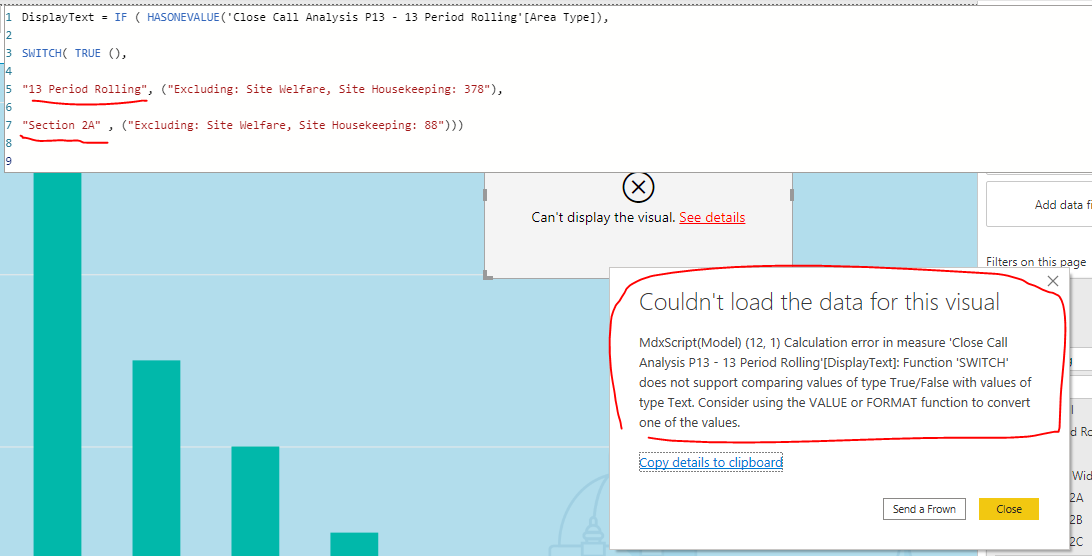Dismiss error dialog with X icon
The width and height of the screenshot is (1092, 556).
[1053, 281]
